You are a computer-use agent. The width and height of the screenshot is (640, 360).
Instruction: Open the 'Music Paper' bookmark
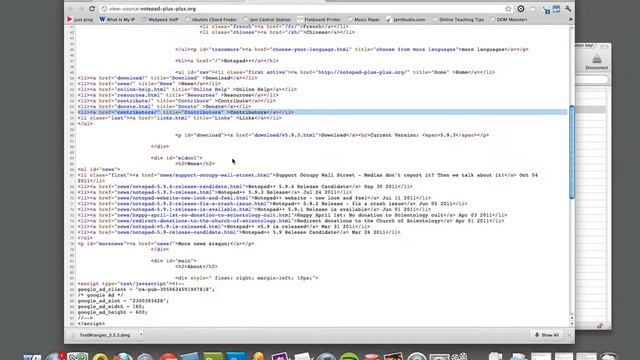tap(363, 19)
